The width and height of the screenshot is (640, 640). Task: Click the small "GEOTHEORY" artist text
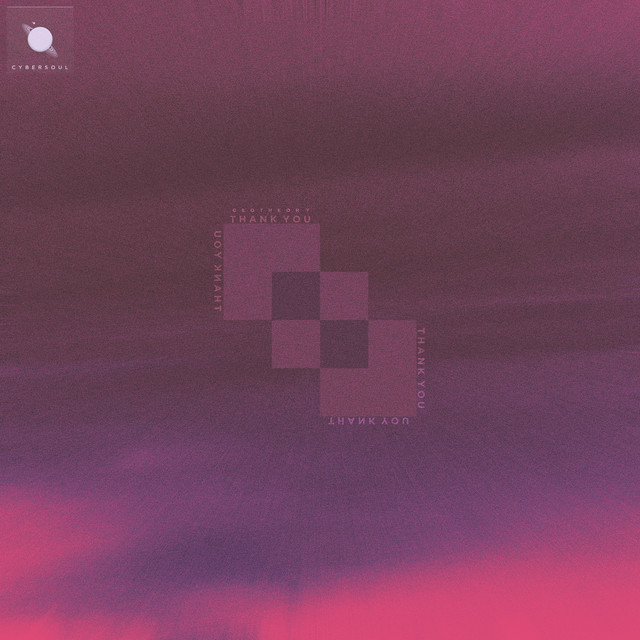pos(271,210)
